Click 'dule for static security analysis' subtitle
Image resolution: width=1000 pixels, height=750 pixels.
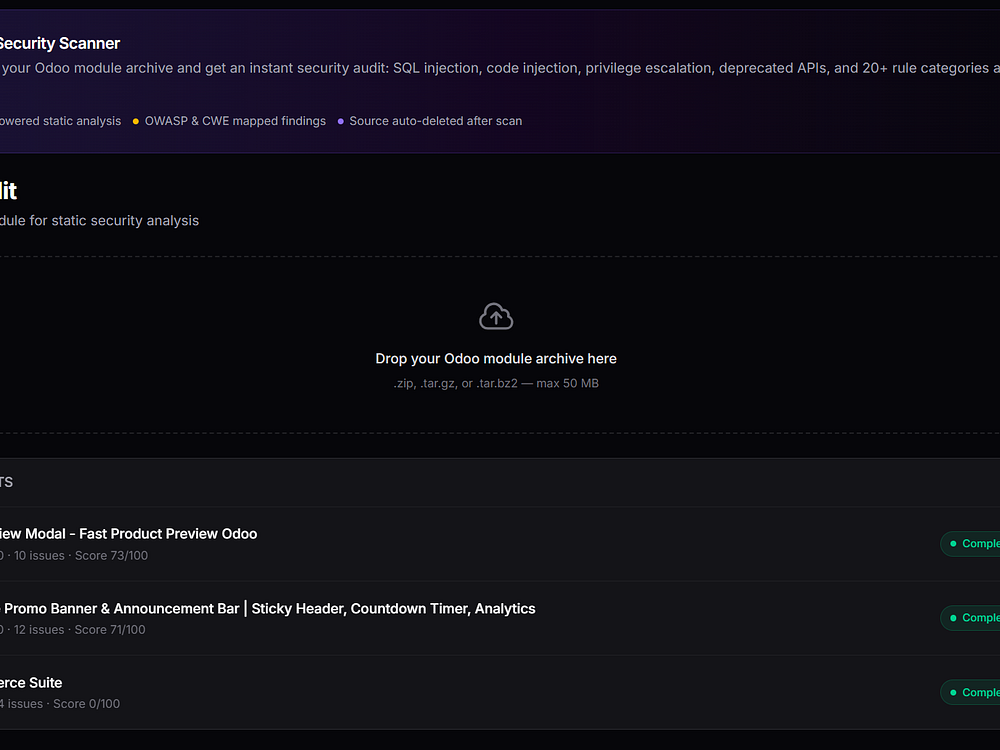[99, 221]
